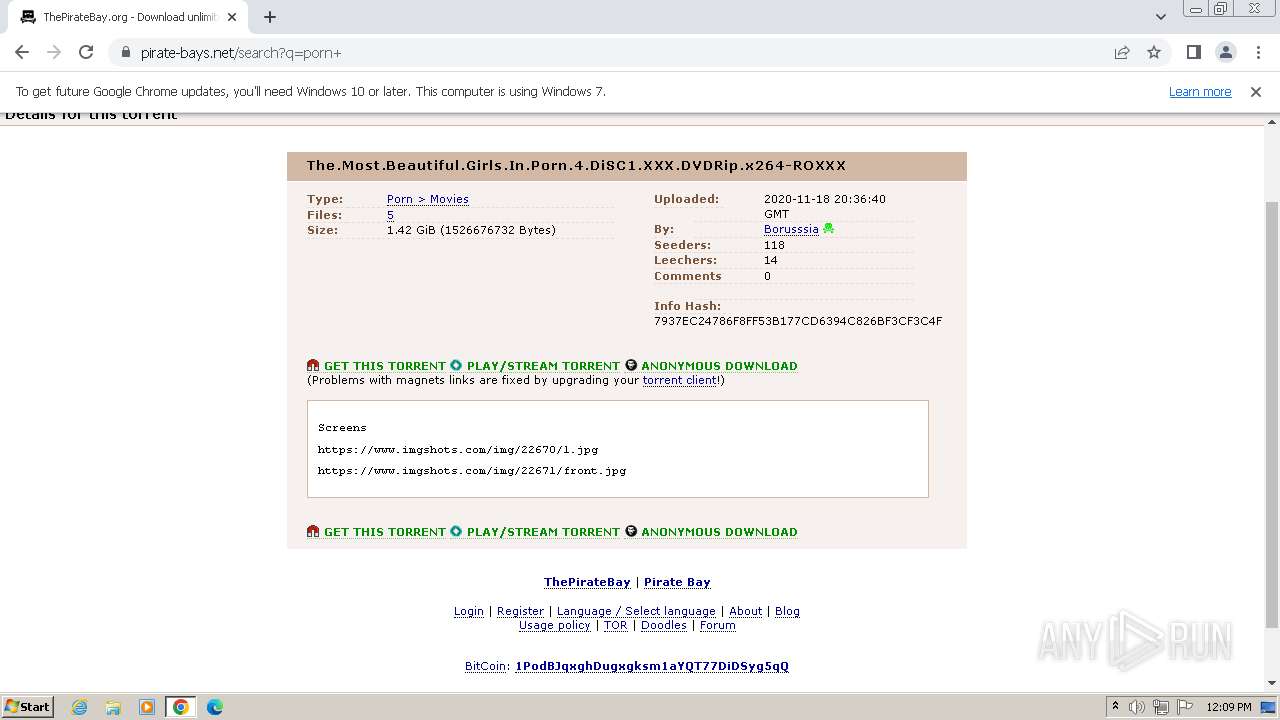Click top ANONYMOUS DOWNLOAD link
The height and width of the screenshot is (720, 1280).
[x=719, y=366]
